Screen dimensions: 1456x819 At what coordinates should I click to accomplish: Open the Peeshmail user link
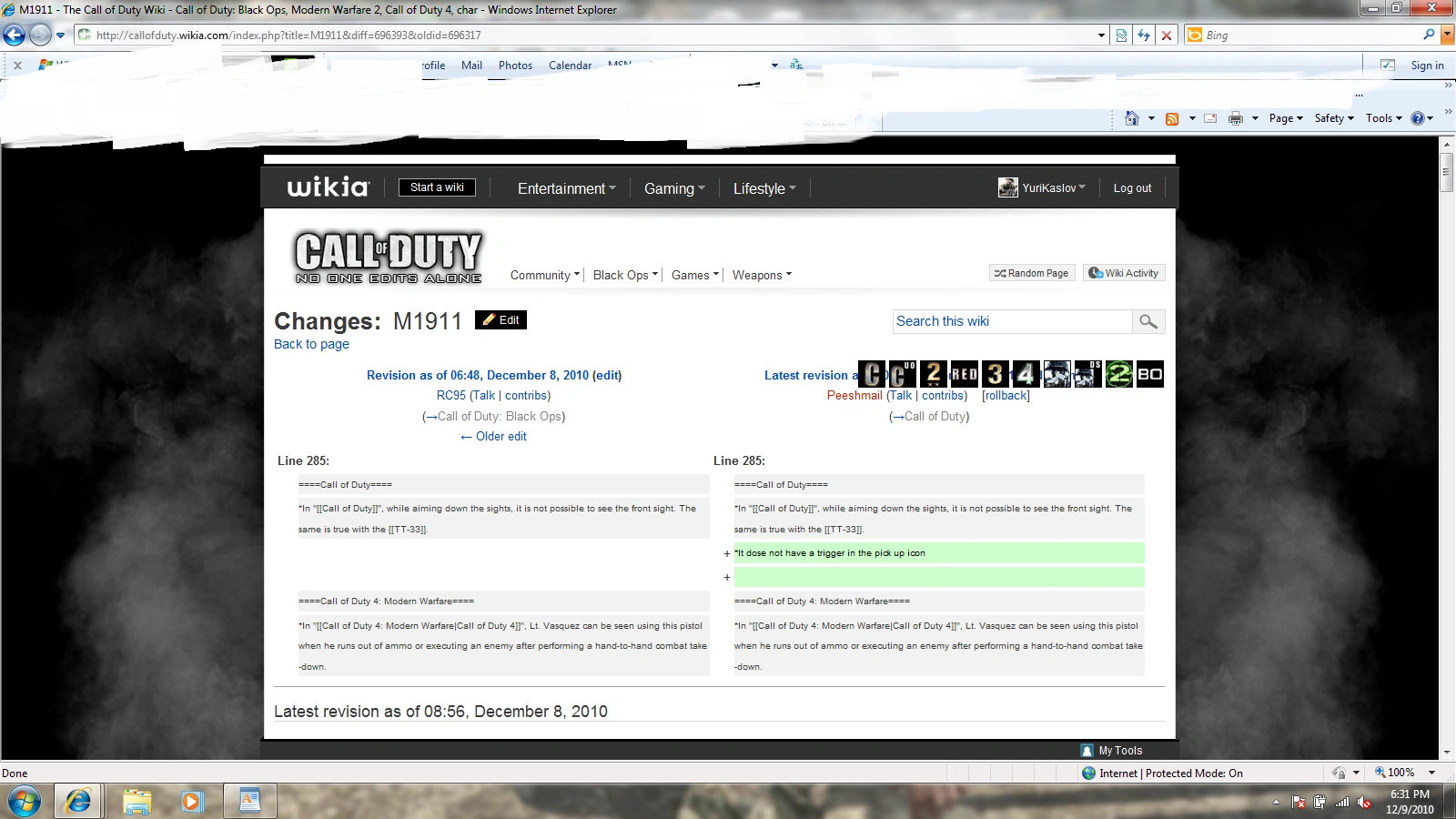[x=854, y=396]
